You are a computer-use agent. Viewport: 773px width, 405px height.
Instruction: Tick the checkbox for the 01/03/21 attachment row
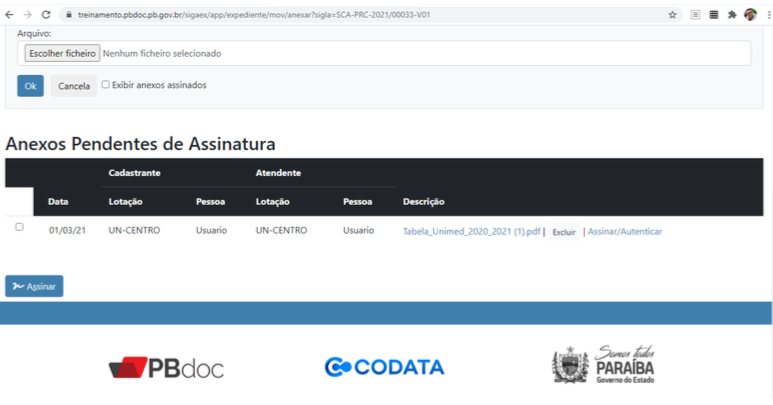[19, 227]
